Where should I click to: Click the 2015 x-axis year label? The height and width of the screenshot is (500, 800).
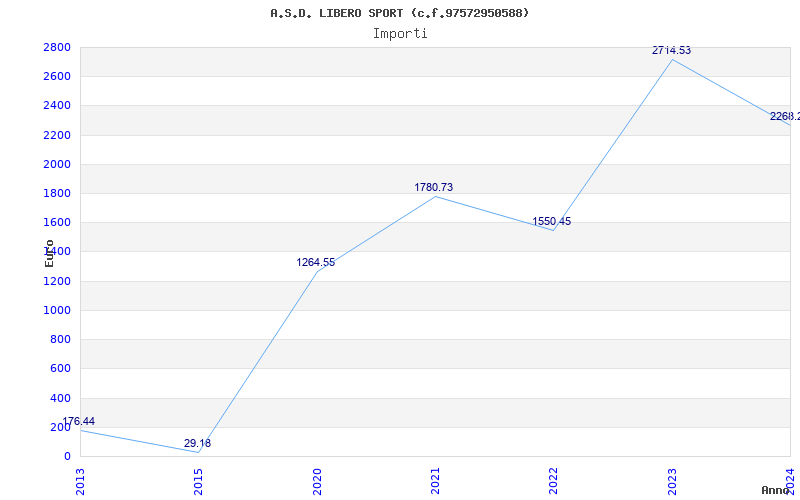198,482
